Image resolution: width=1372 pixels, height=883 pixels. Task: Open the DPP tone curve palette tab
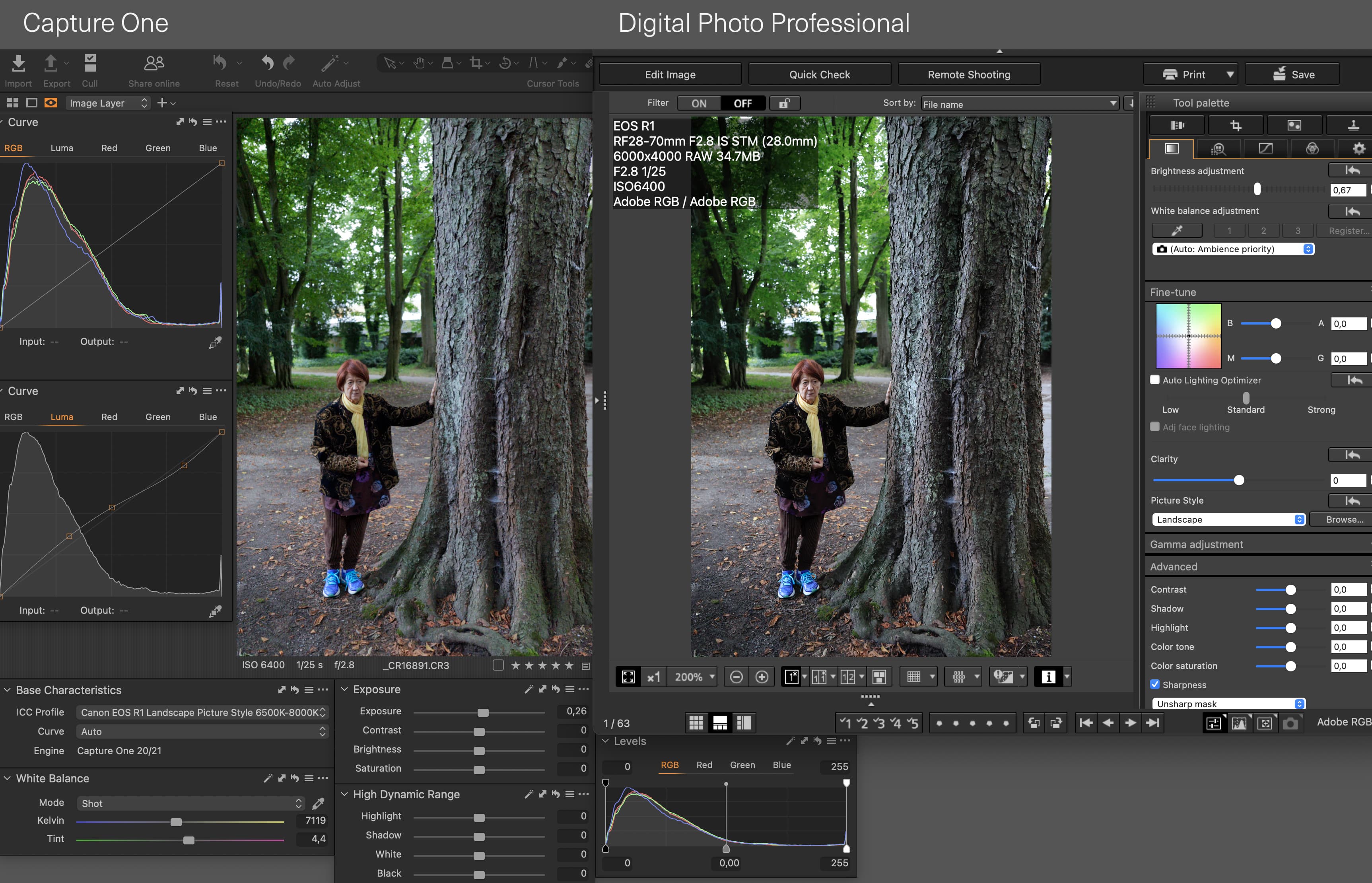1265,149
